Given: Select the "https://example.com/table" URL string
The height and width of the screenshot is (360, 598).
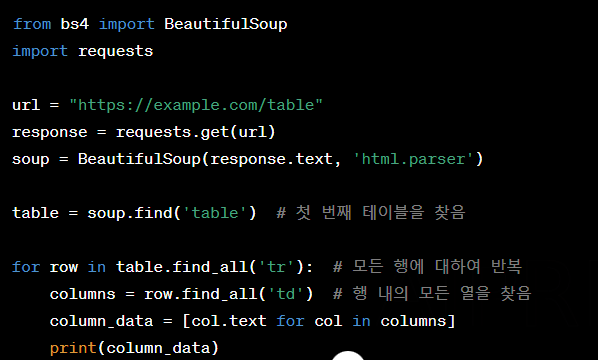Looking at the screenshot, I should point(196,105).
